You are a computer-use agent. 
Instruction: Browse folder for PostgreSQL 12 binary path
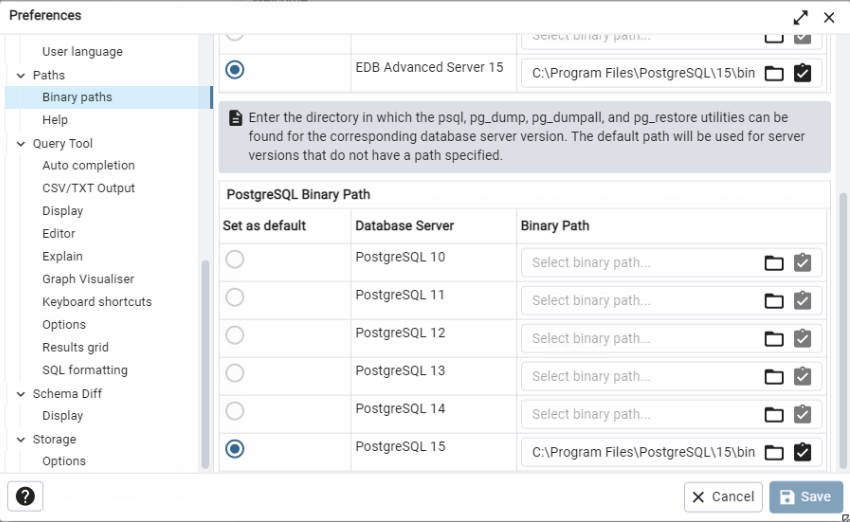coord(774,339)
